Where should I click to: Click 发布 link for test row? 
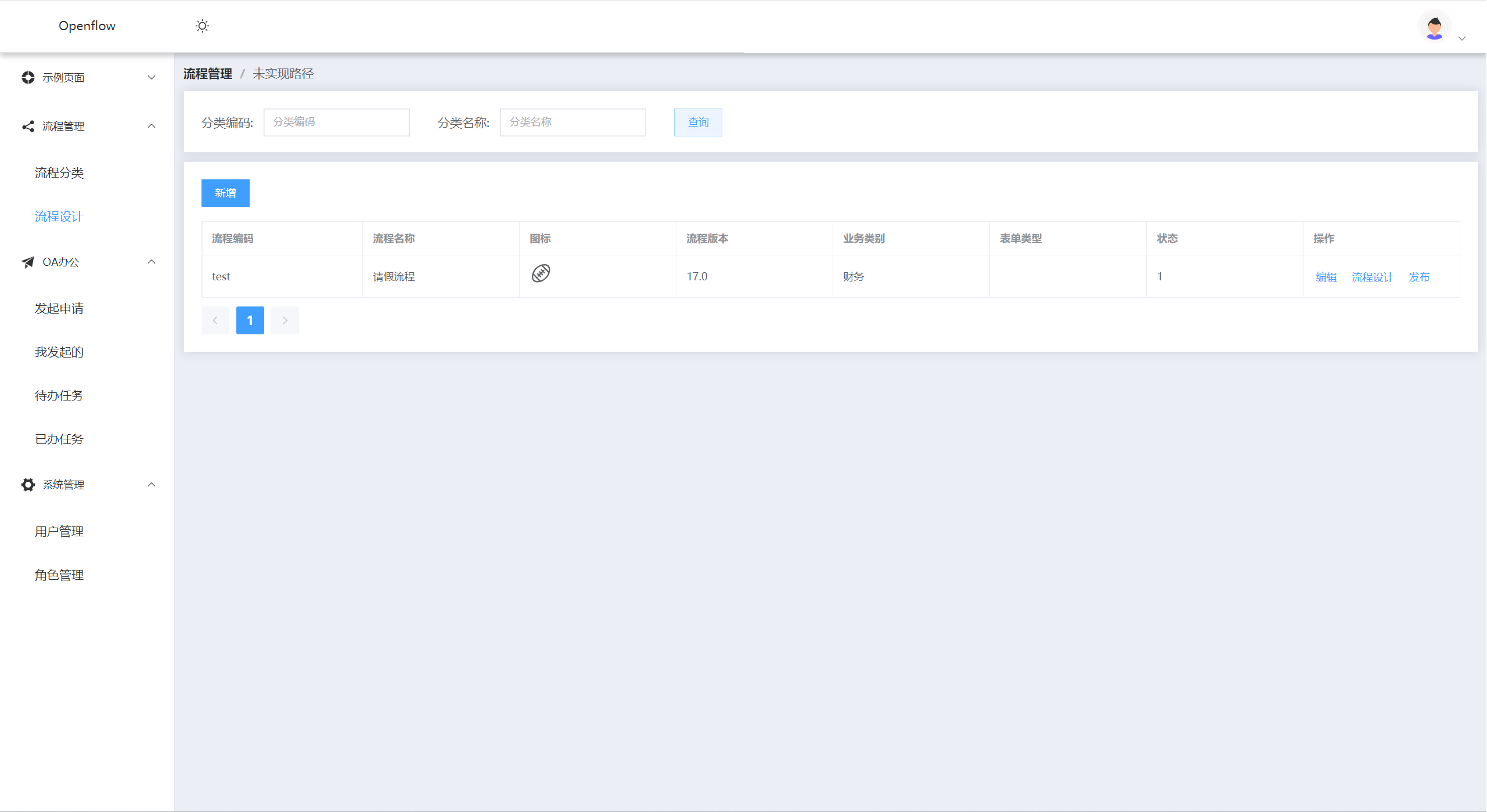pos(1418,277)
